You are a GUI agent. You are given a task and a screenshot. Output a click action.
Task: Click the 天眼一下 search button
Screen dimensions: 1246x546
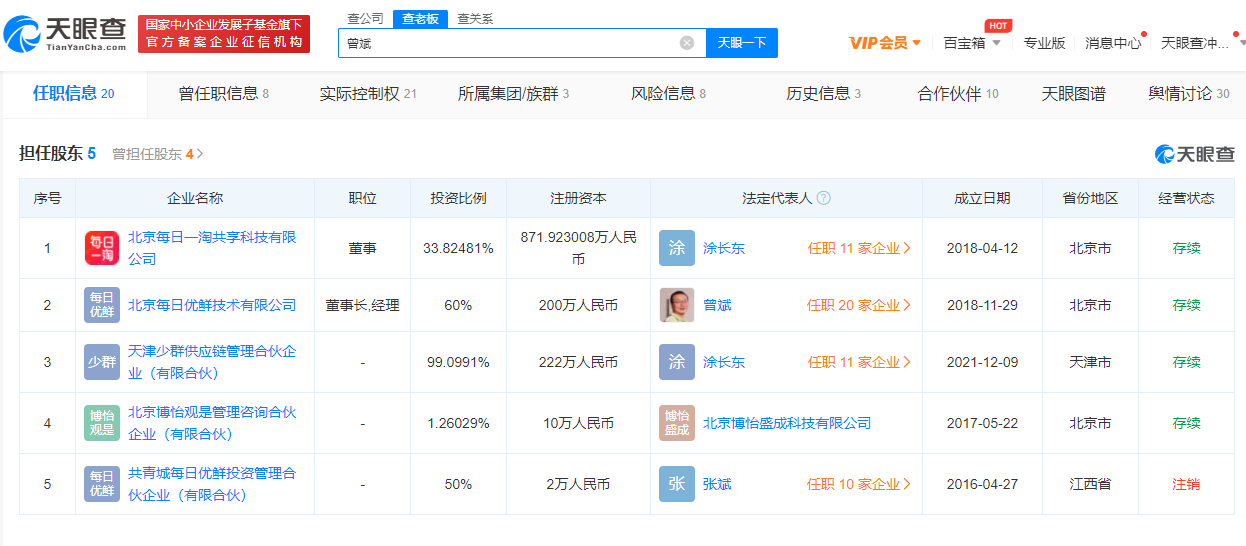click(742, 43)
